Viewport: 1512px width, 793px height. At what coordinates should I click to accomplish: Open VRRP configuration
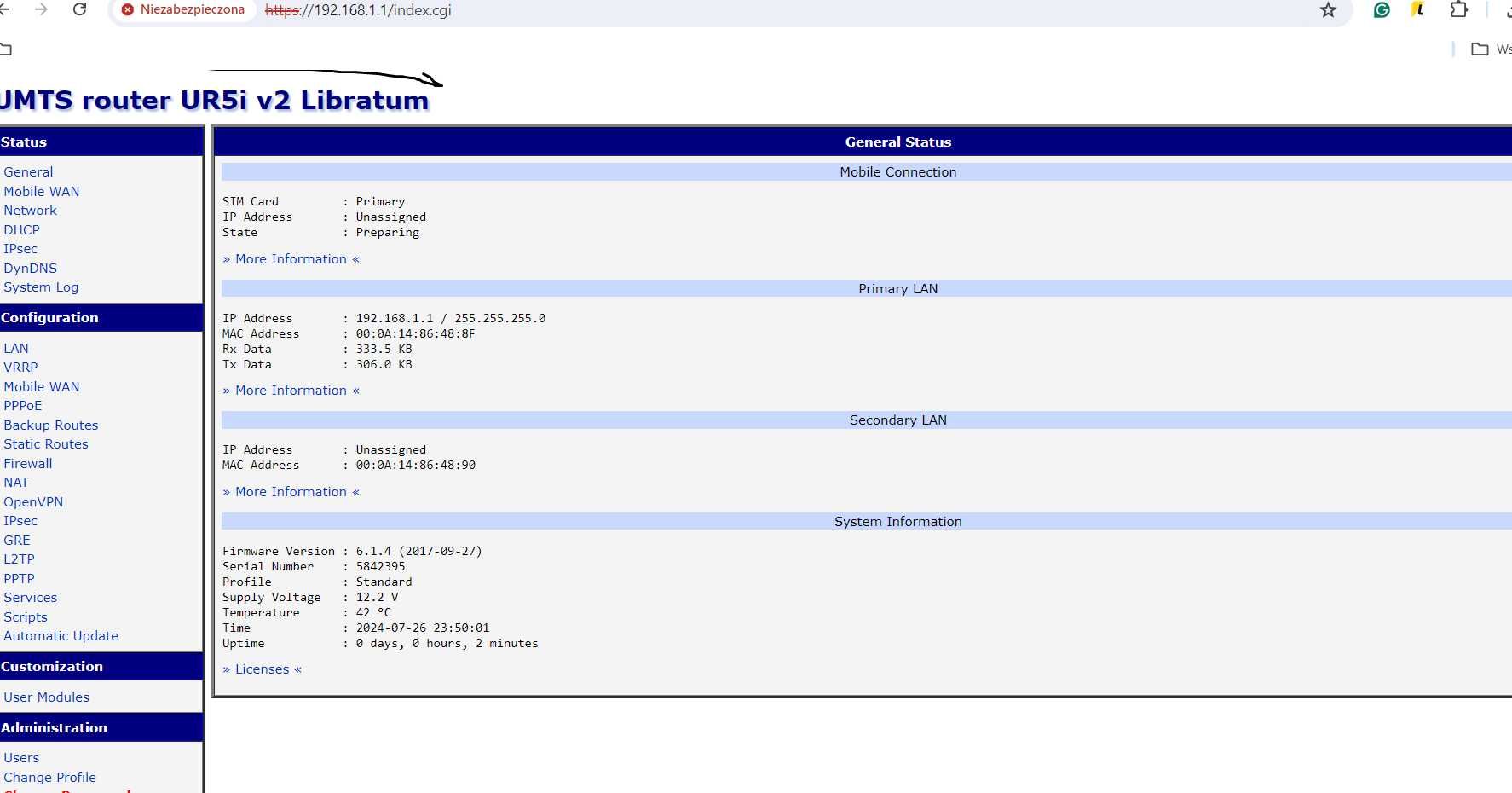pyautogui.click(x=20, y=368)
